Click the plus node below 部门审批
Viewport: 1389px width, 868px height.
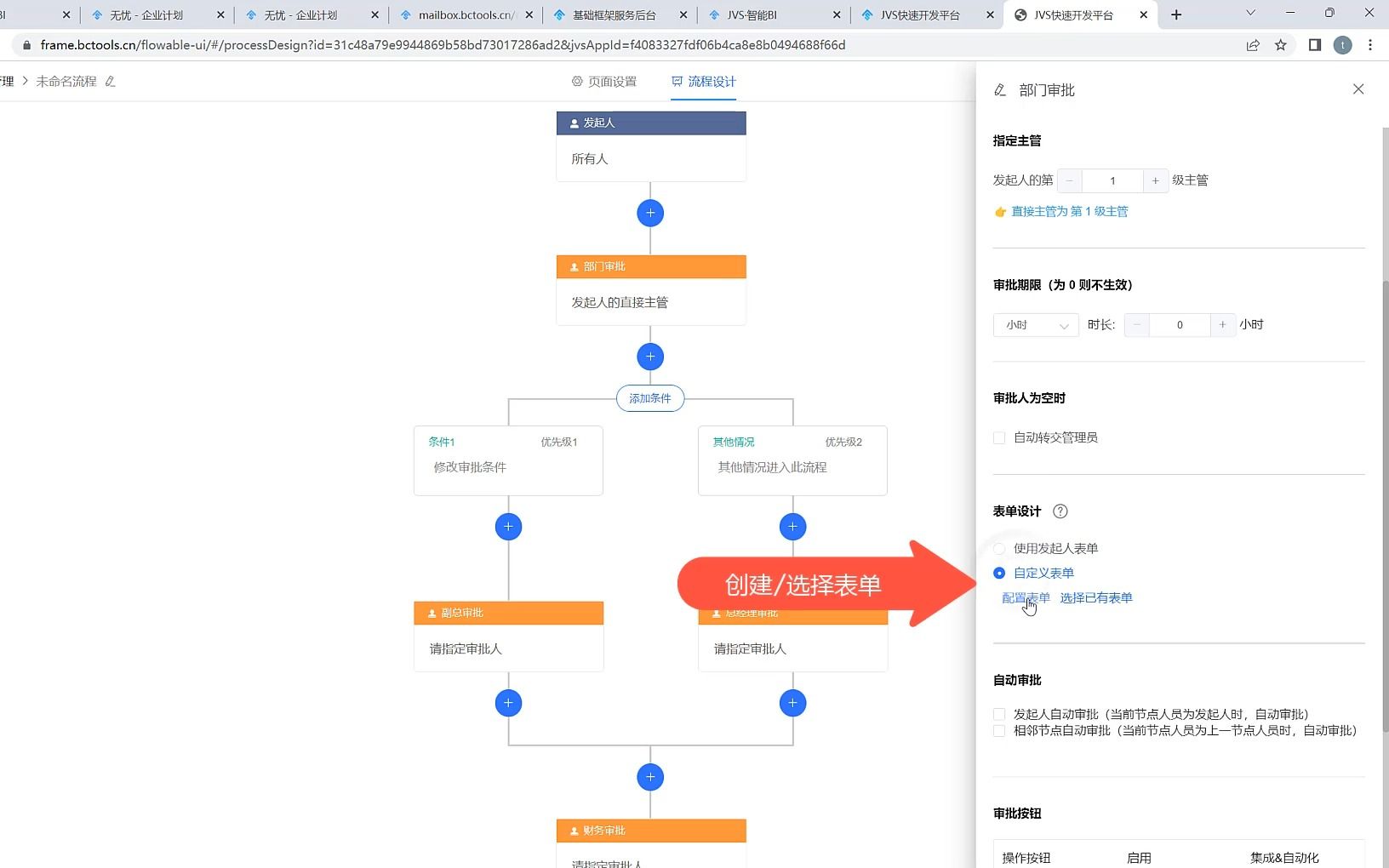pos(650,357)
